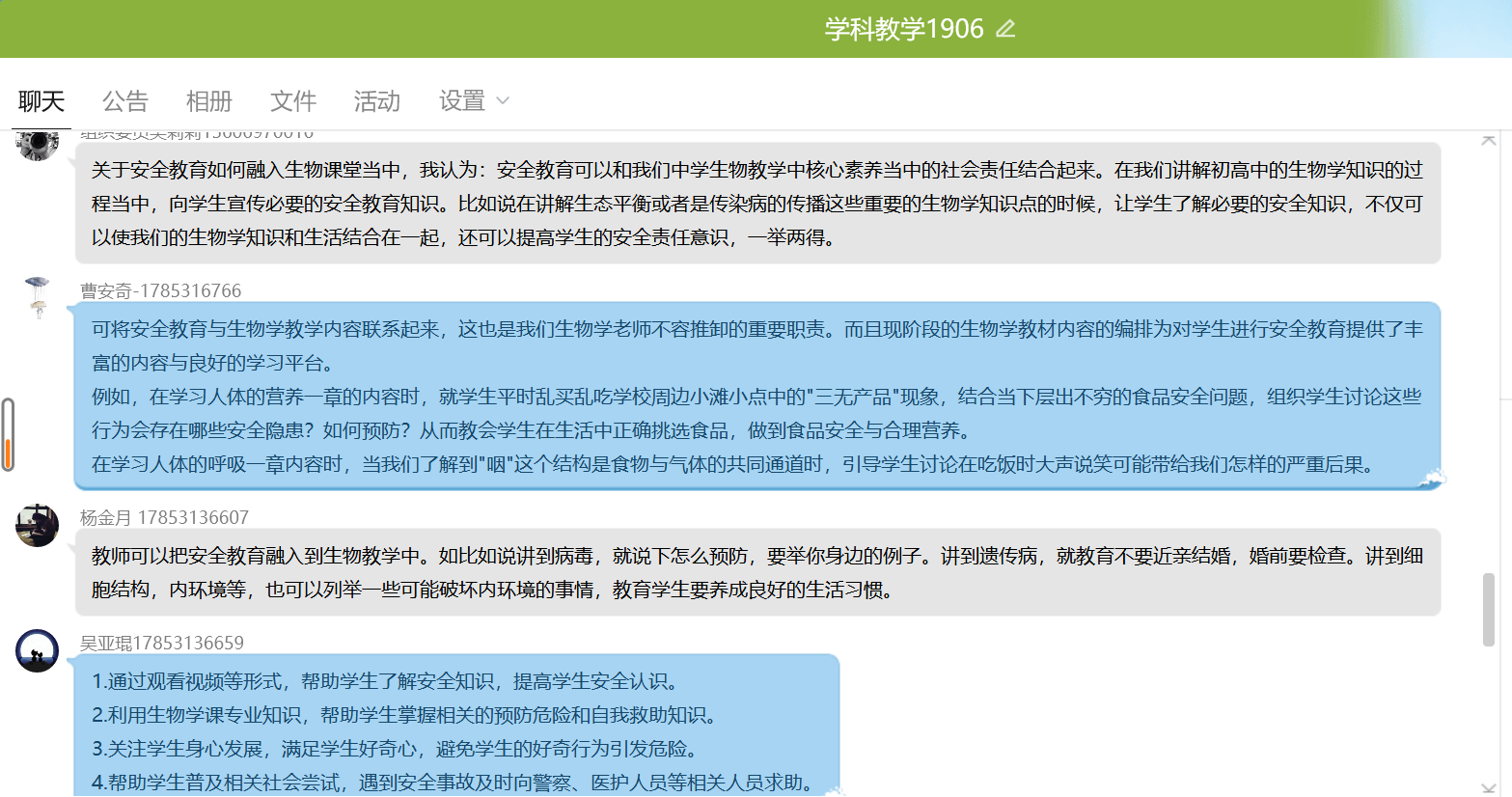Select 杨金月's gray message bubble
The image size is (1512, 797).
(x=757, y=572)
